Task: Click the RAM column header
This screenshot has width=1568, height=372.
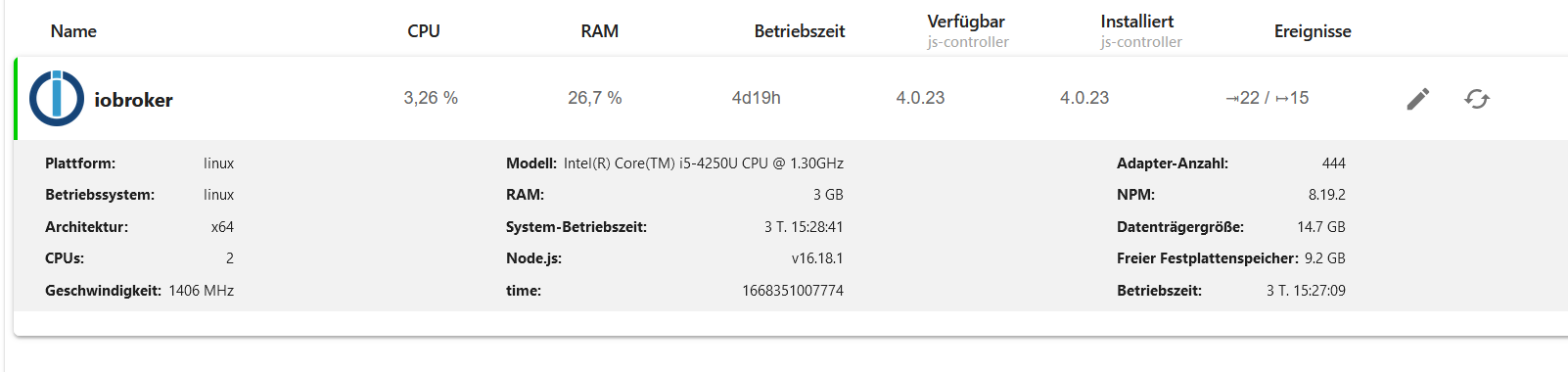Action: tap(599, 31)
